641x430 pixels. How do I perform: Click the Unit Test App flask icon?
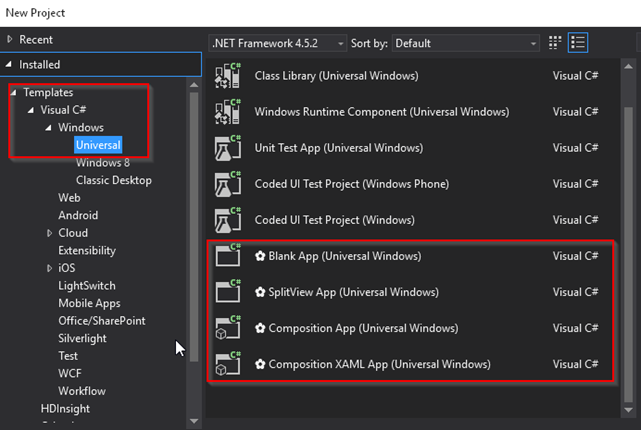click(228, 148)
